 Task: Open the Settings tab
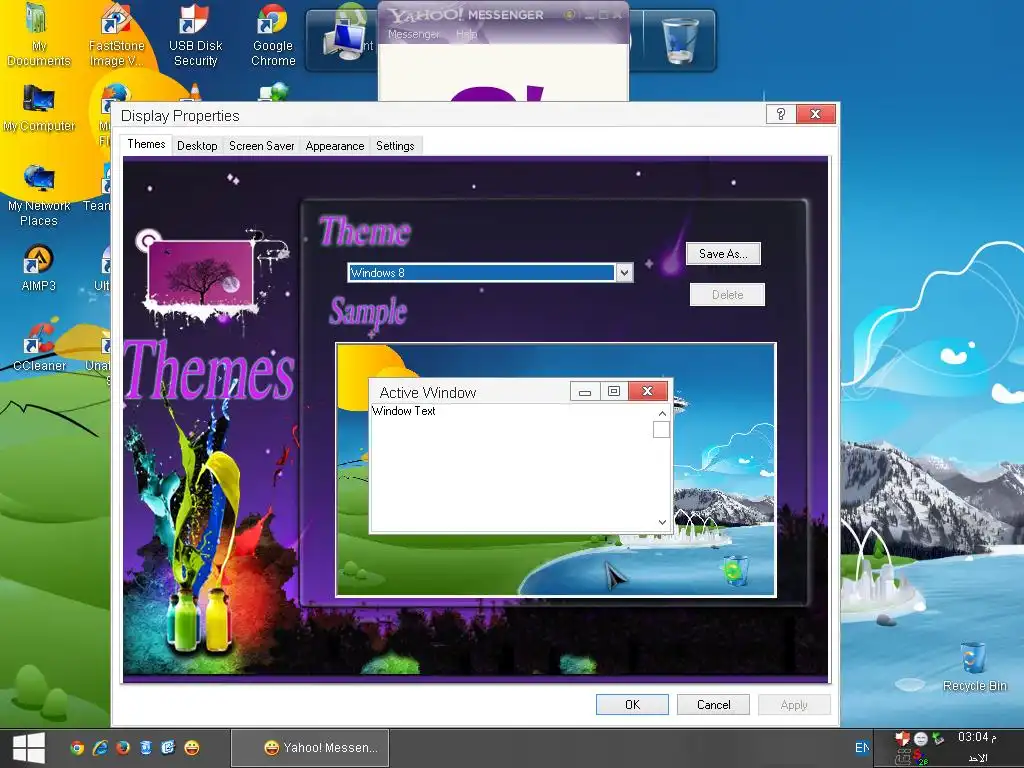tap(395, 146)
